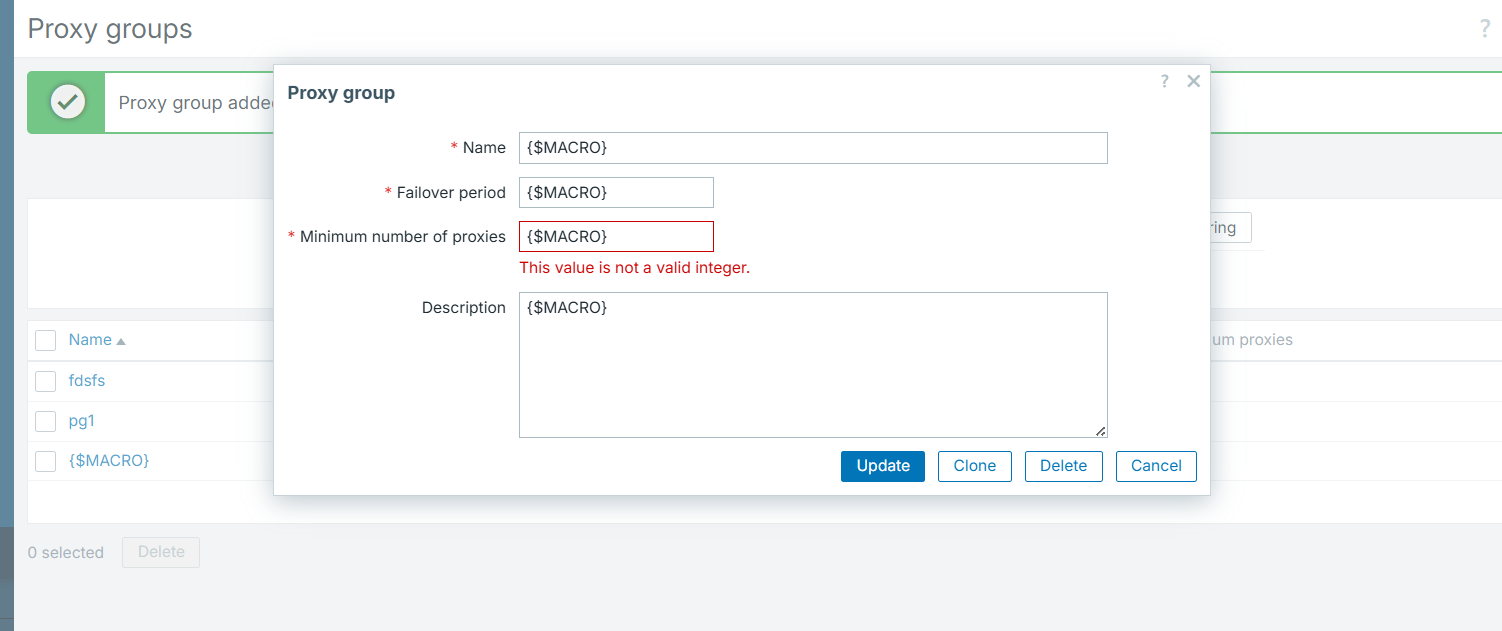This screenshot has width=1502, height=631.
Task: Open the fdsfs proxy group link
Action: pos(87,381)
